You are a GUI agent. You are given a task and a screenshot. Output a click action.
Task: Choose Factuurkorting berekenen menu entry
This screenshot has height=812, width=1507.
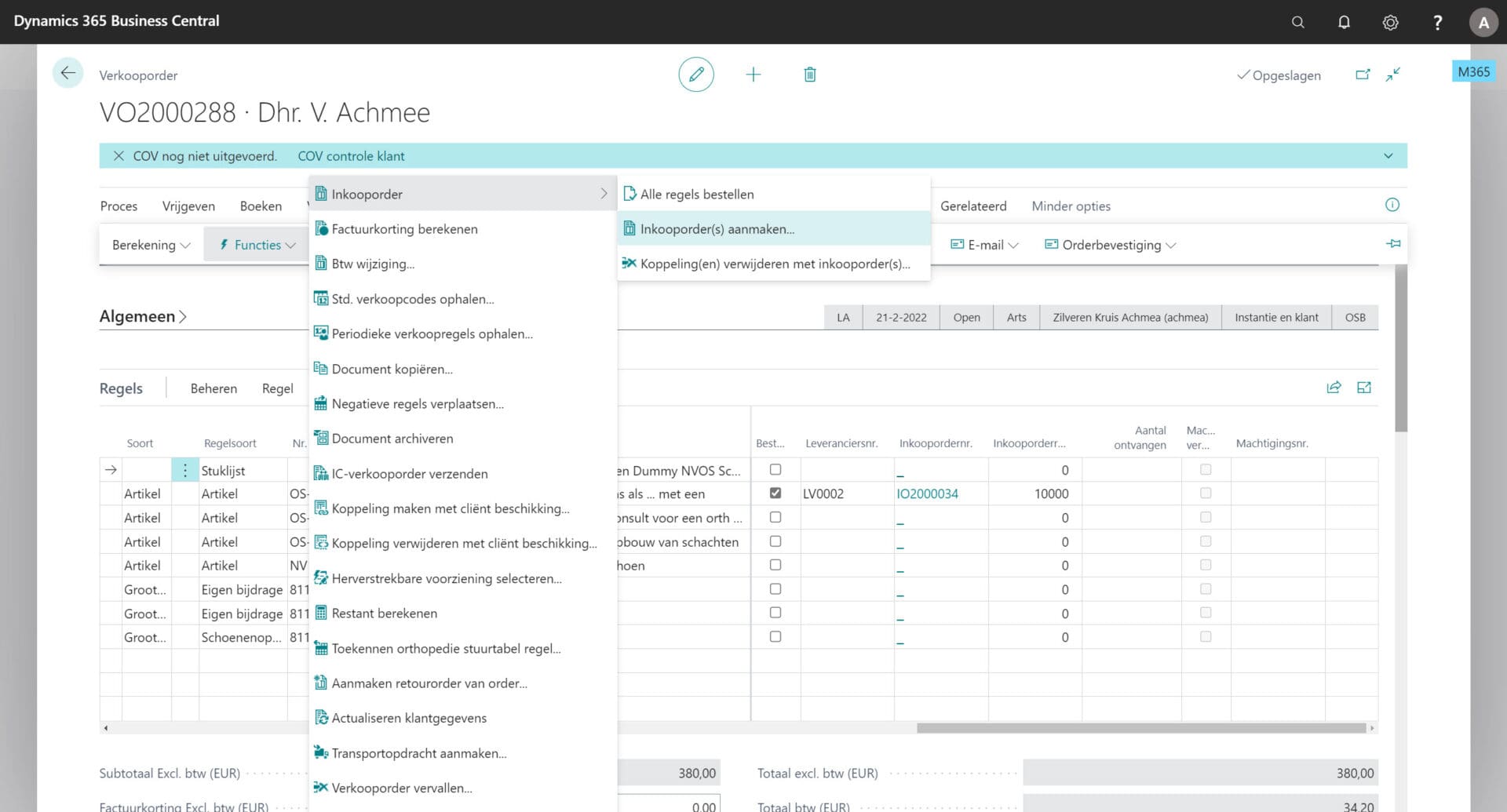coord(463,229)
